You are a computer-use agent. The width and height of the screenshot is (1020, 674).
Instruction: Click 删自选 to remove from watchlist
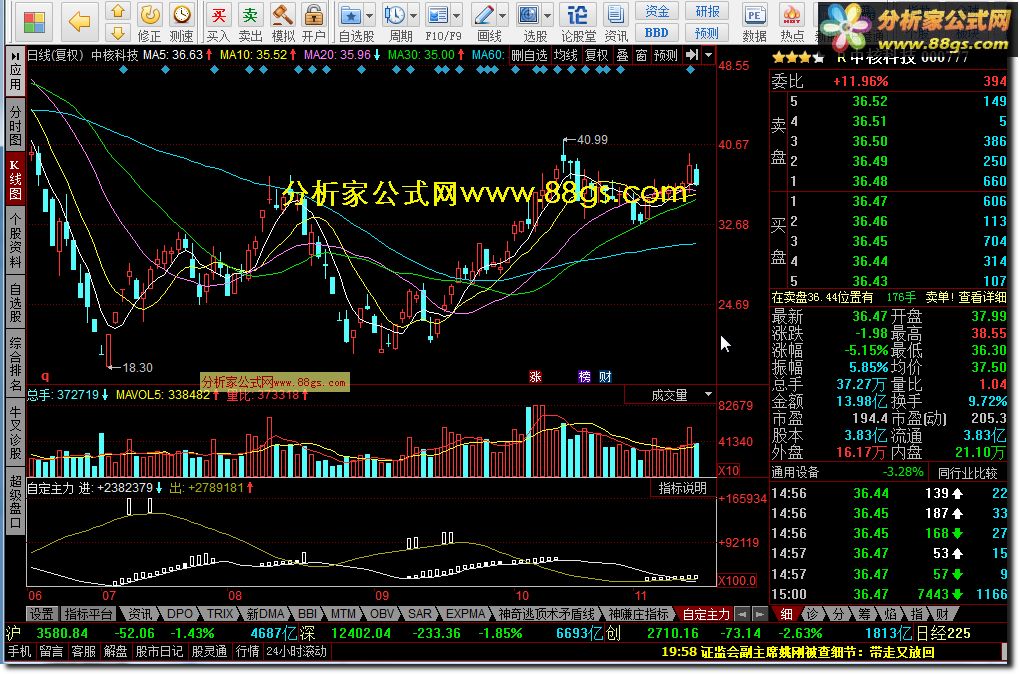(530, 55)
